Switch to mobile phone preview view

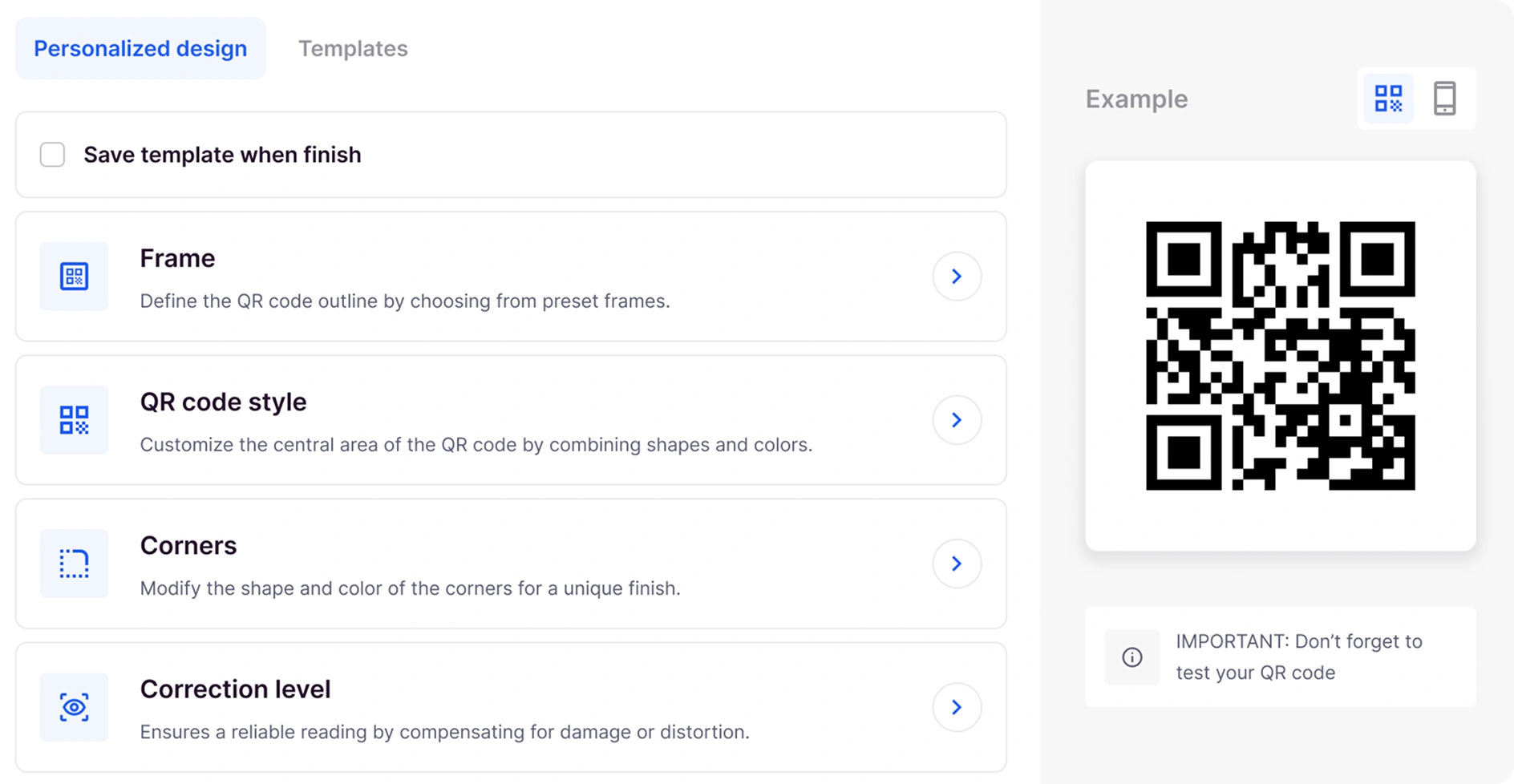tap(1444, 99)
